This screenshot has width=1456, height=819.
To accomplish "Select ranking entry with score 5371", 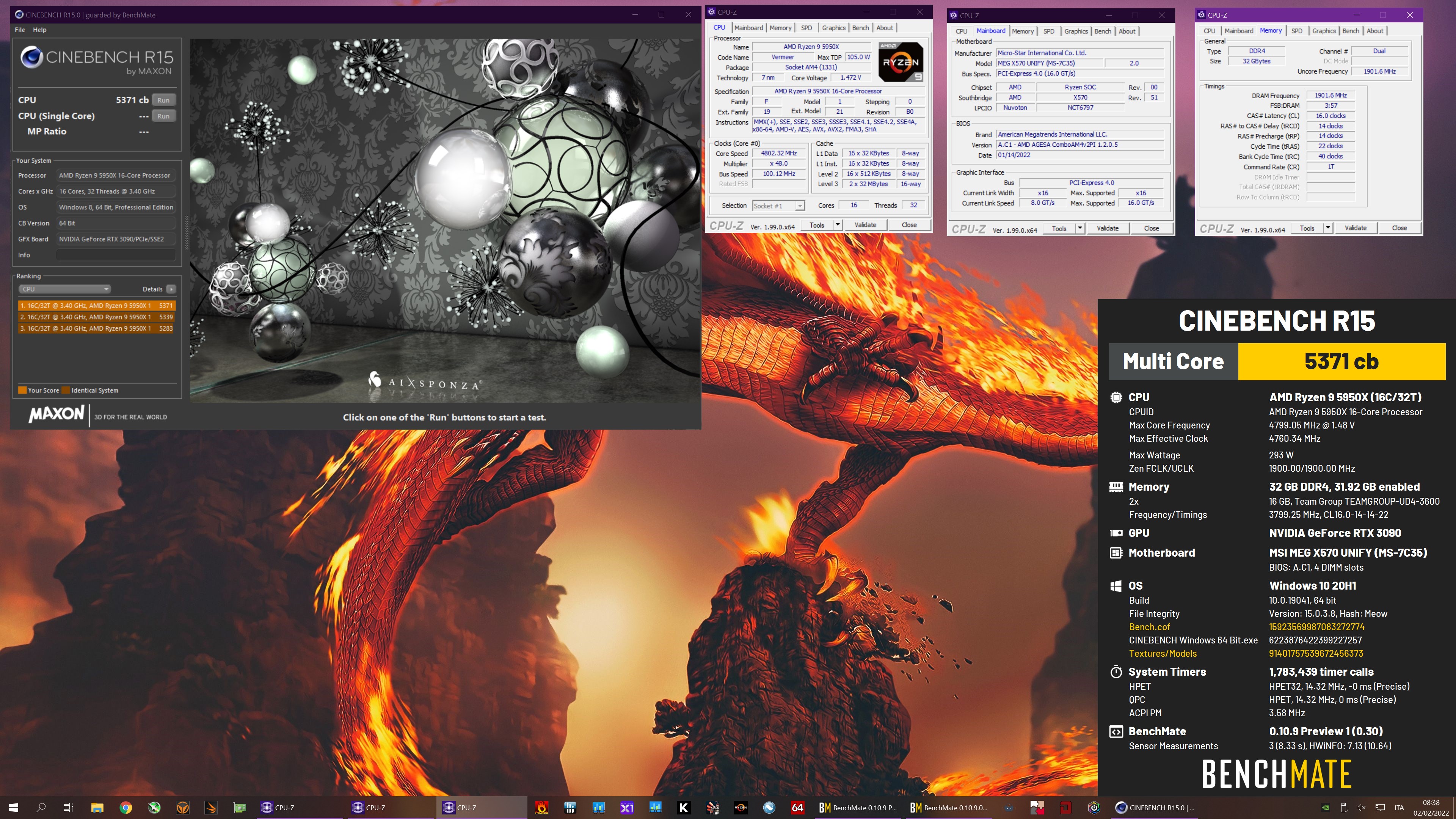I will [x=97, y=306].
